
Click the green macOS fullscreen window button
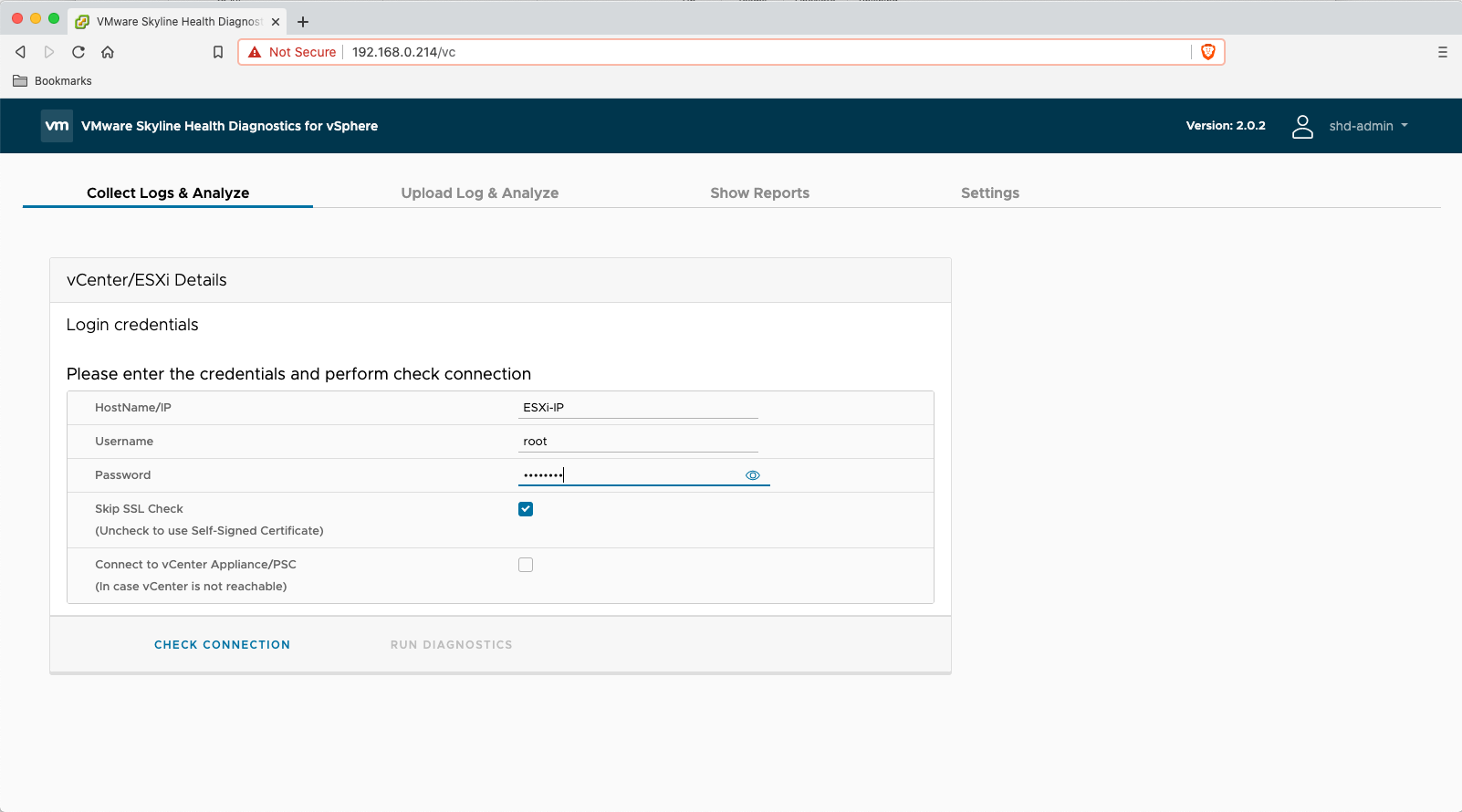click(x=54, y=18)
